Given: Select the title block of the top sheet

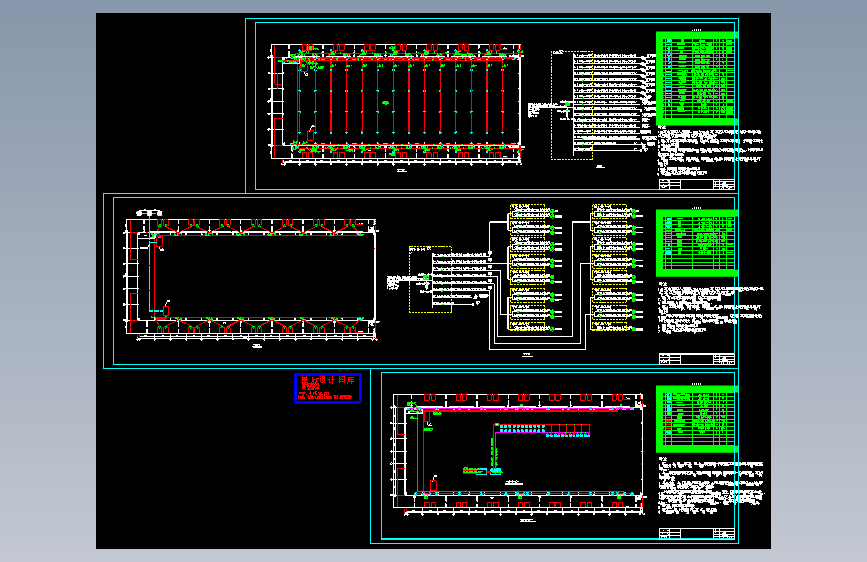Looking at the screenshot, I should point(697,184).
